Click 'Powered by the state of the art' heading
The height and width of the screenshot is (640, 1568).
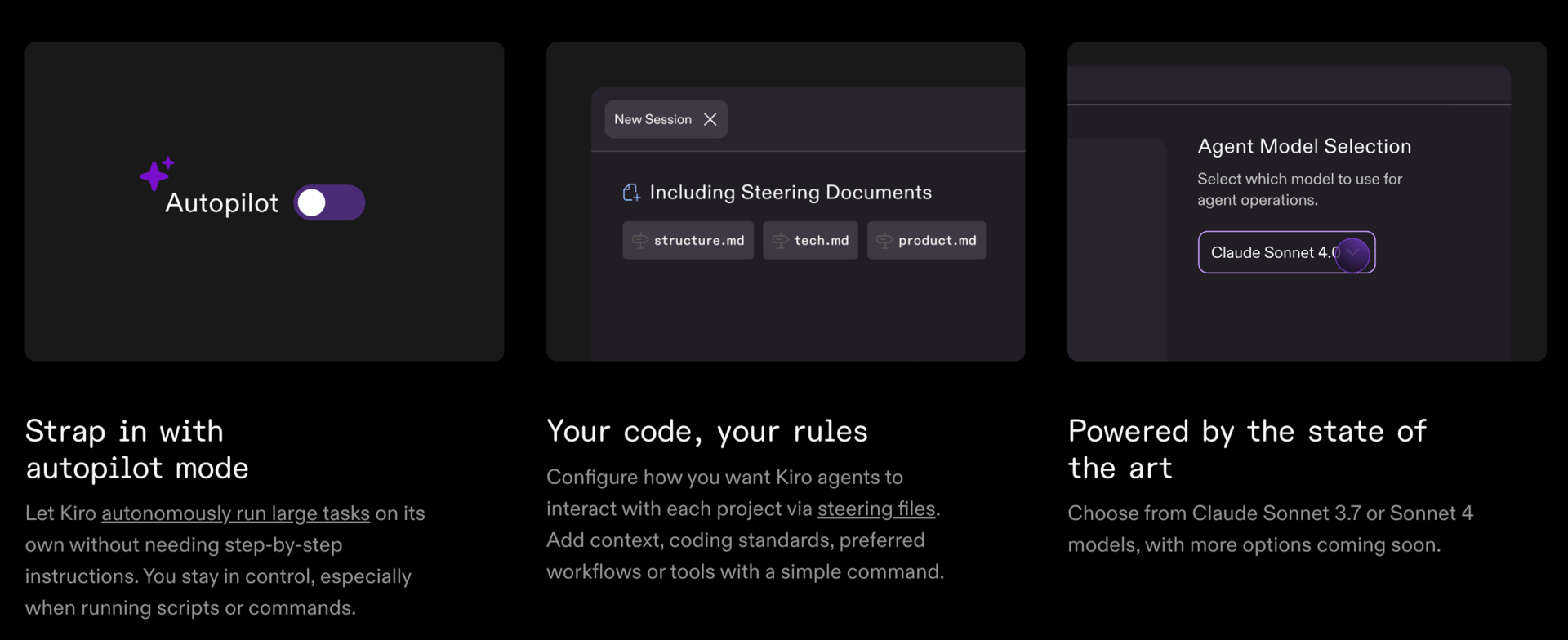(1247, 449)
